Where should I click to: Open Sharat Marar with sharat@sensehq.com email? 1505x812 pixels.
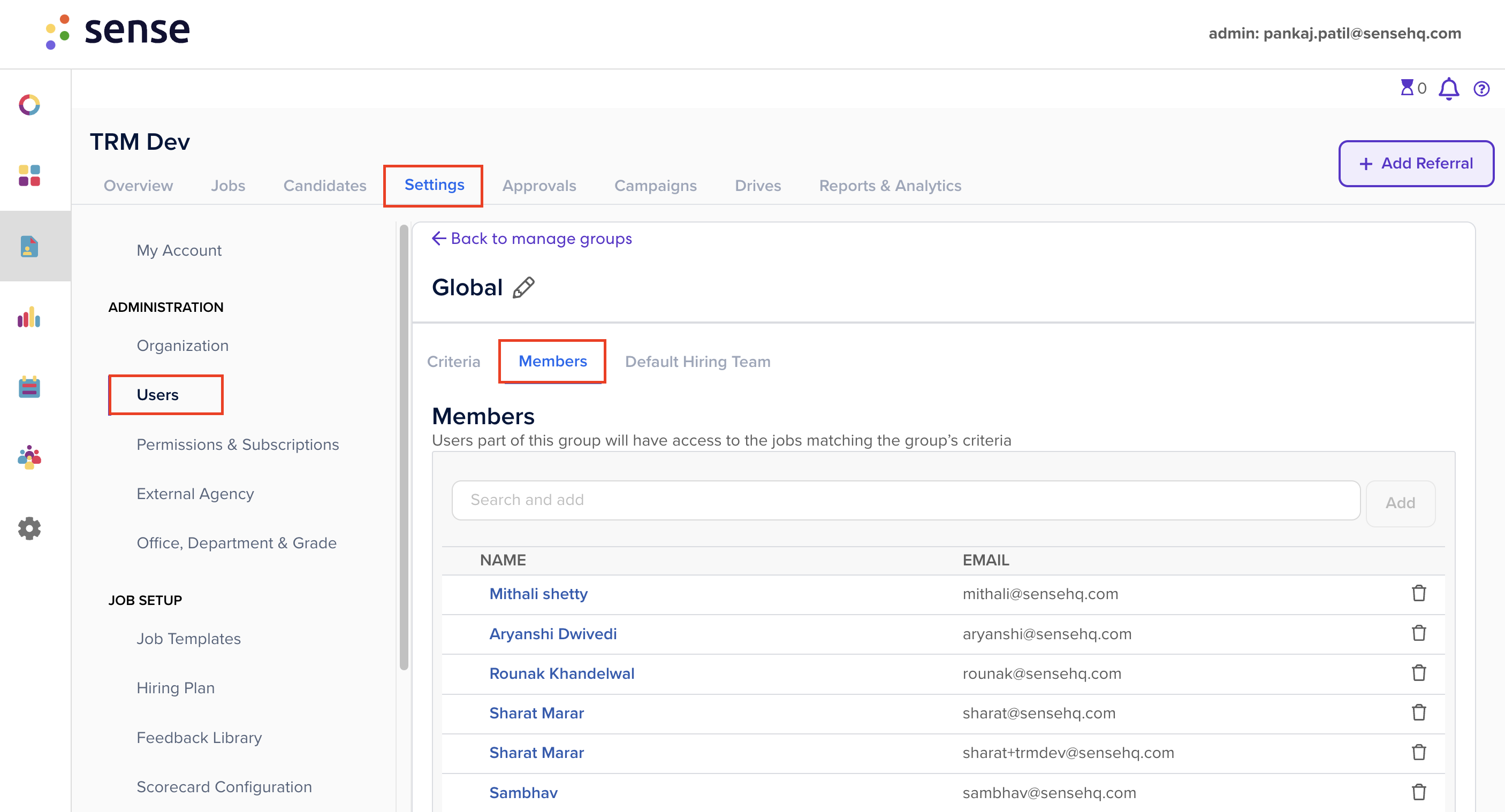[537, 713]
